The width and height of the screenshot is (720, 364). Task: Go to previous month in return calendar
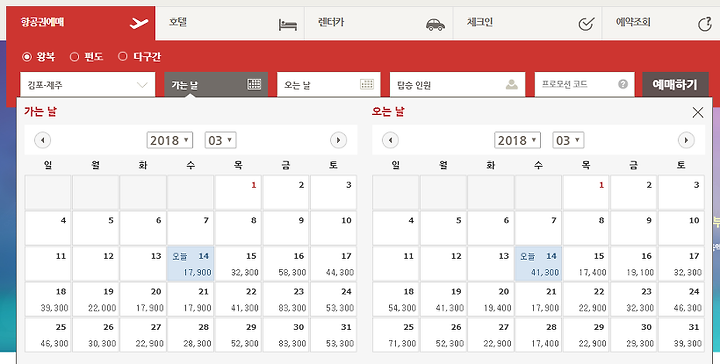coord(390,140)
